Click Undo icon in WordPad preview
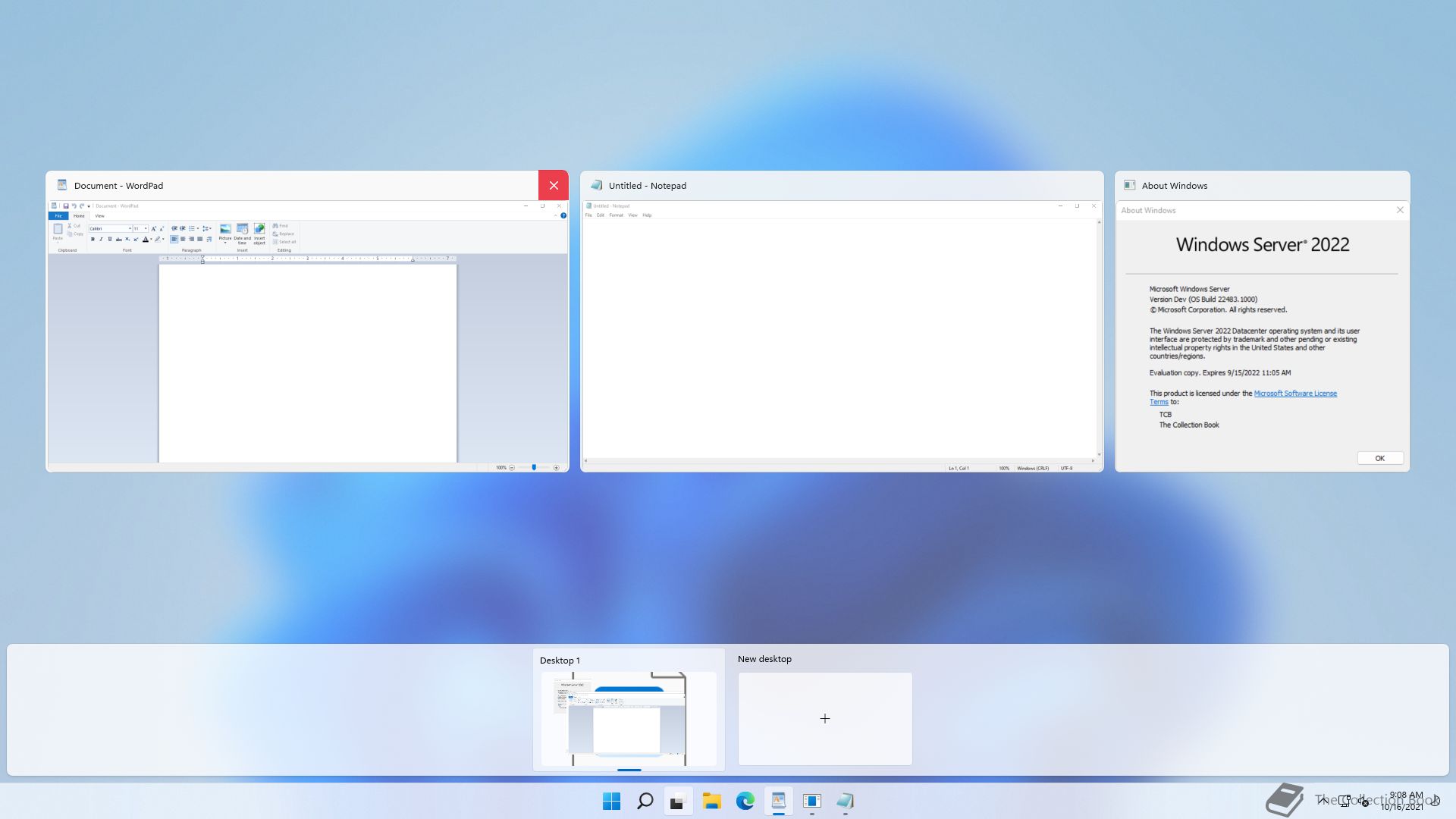 pyautogui.click(x=74, y=206)
